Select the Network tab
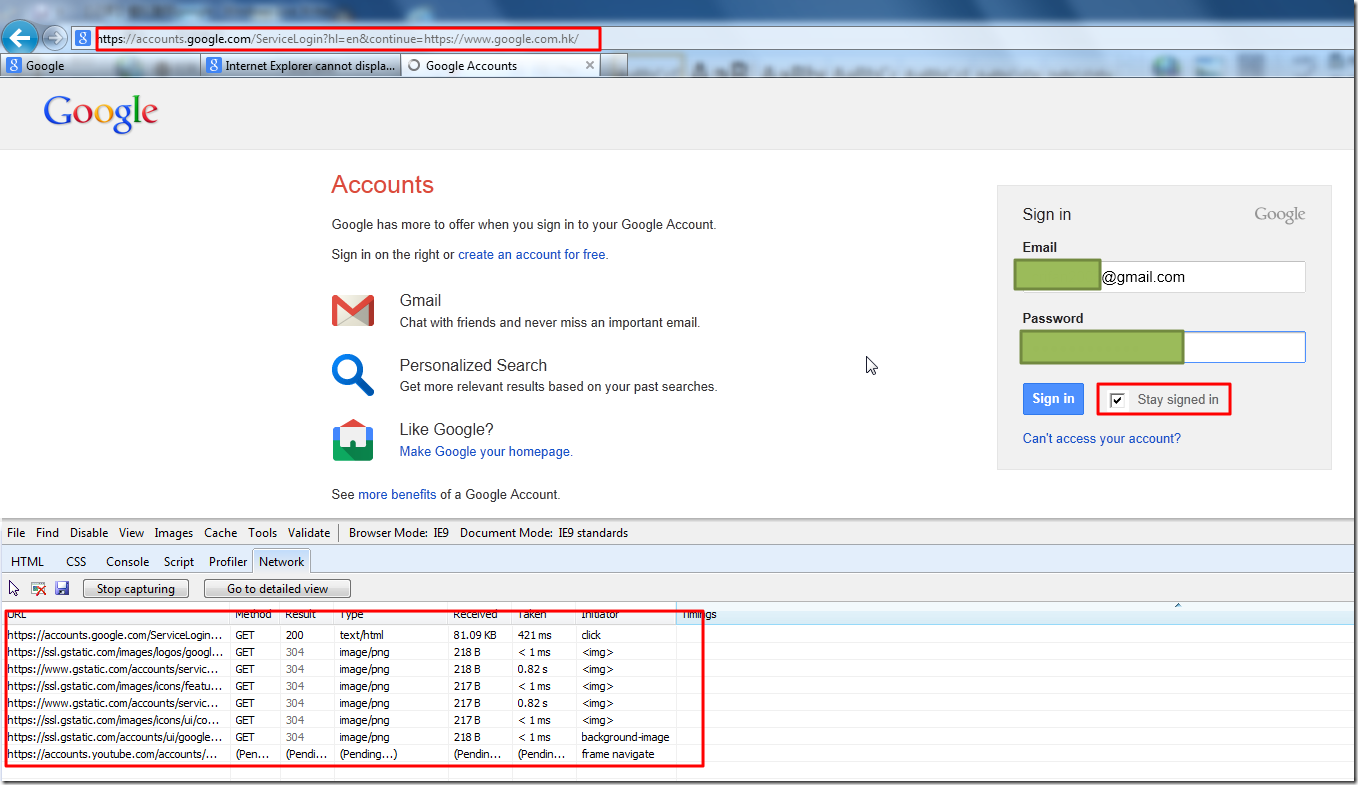This screenshot has width=1358, height=785. [282, 562]
